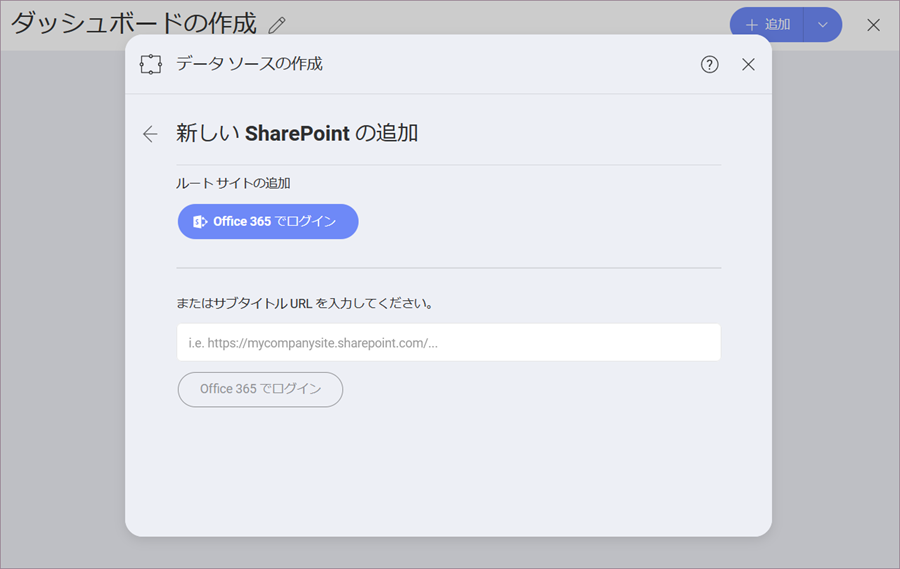This screenshot has height=569, width=900.
Task: Click the ダッシュボードの作成 title text
Action: click(x=134, y=24)
